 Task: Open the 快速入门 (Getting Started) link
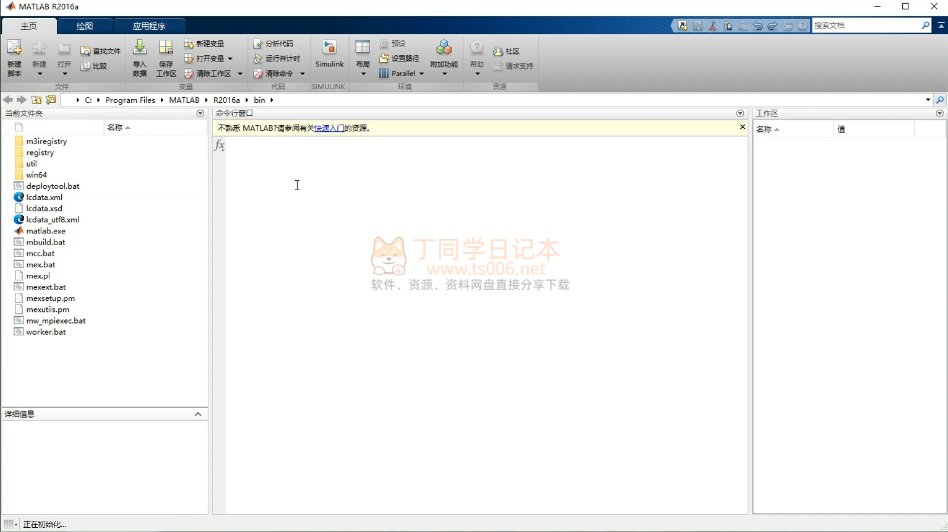[330, 128]
